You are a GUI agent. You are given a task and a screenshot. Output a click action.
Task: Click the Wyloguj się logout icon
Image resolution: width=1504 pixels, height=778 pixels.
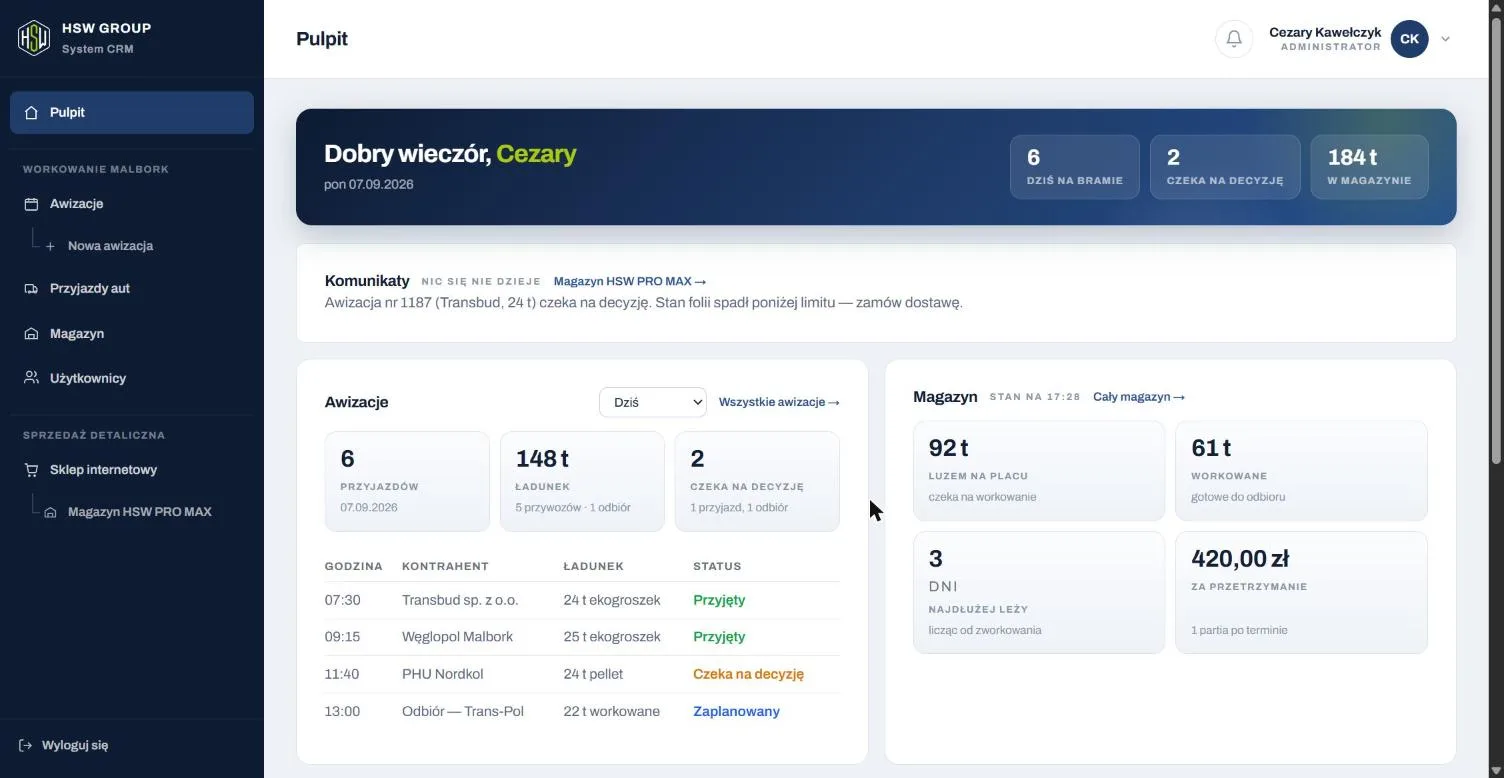26,745
